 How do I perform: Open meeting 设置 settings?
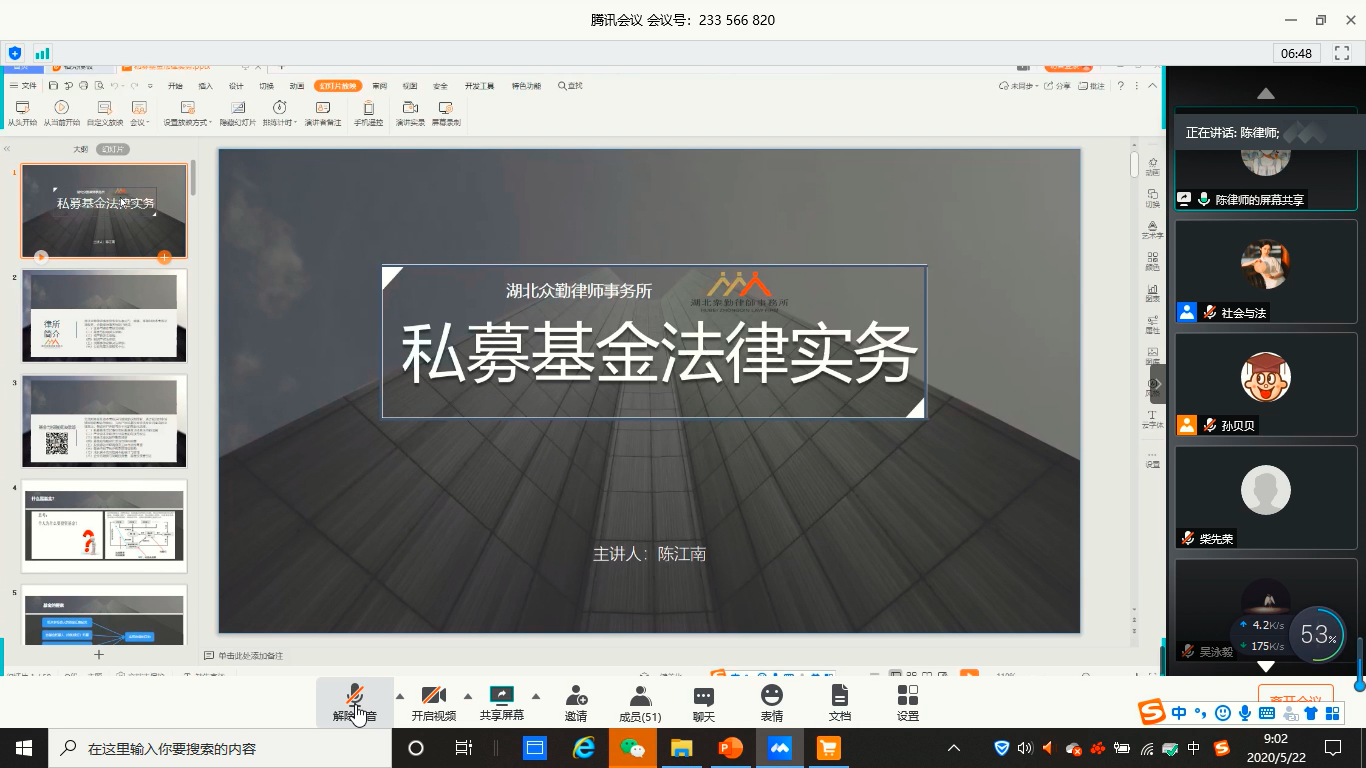pyautogui.click(x=908, y=701)
